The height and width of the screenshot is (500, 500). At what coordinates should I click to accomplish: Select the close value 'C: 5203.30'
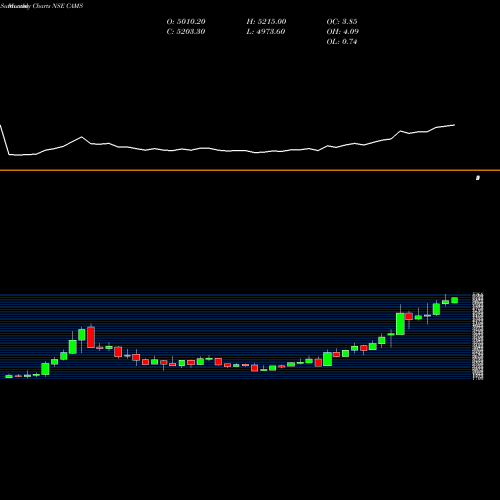coord(186,32)
